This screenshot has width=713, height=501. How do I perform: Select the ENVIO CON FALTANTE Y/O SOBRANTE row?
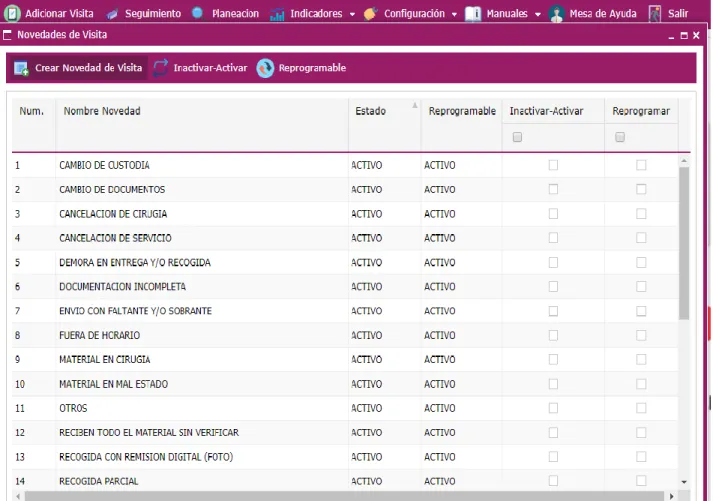(345, 311)
